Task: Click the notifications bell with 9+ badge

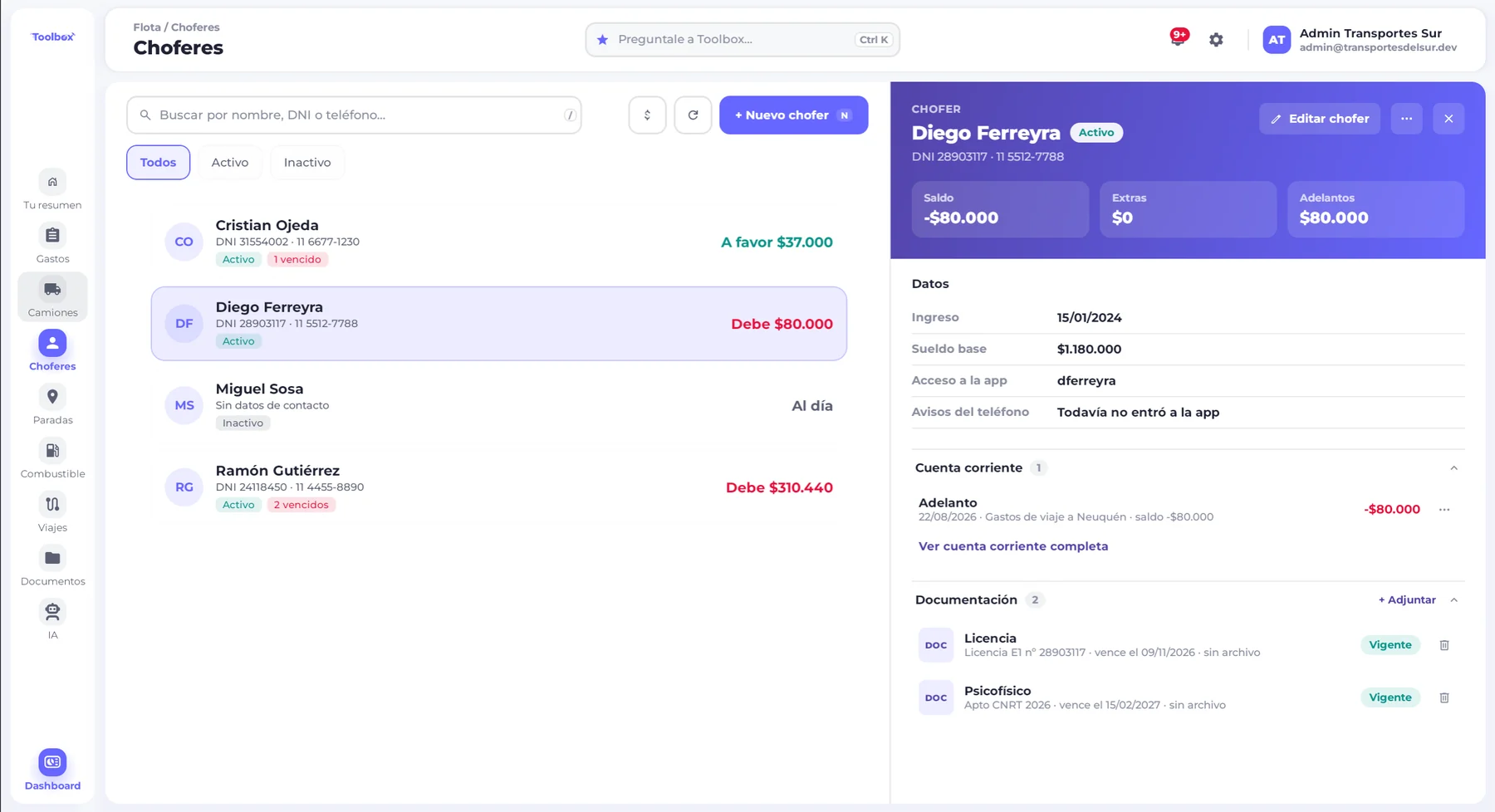Action: [1178, 39]
